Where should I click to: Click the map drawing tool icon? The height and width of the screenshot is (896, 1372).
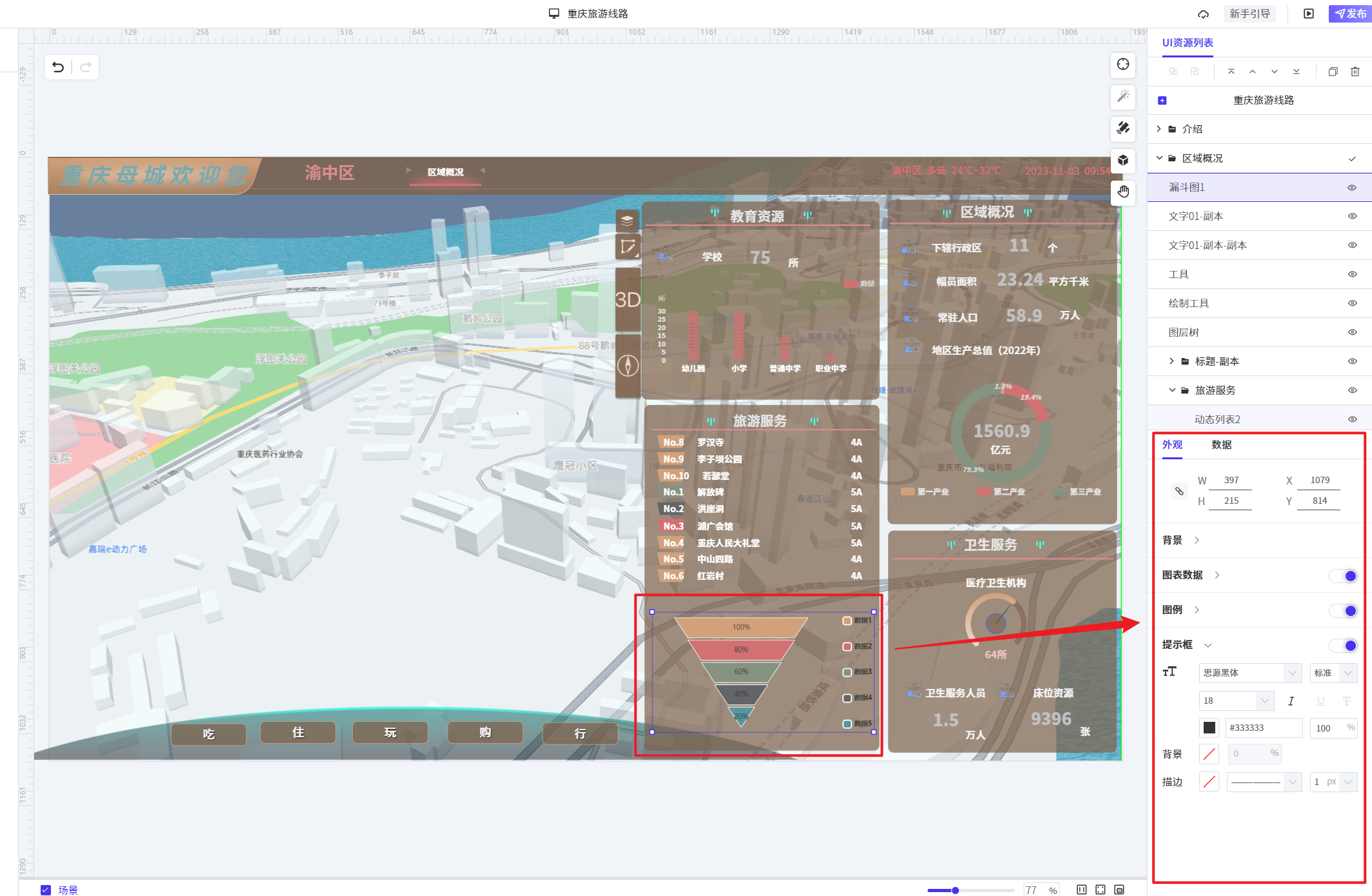coord(627,247)
